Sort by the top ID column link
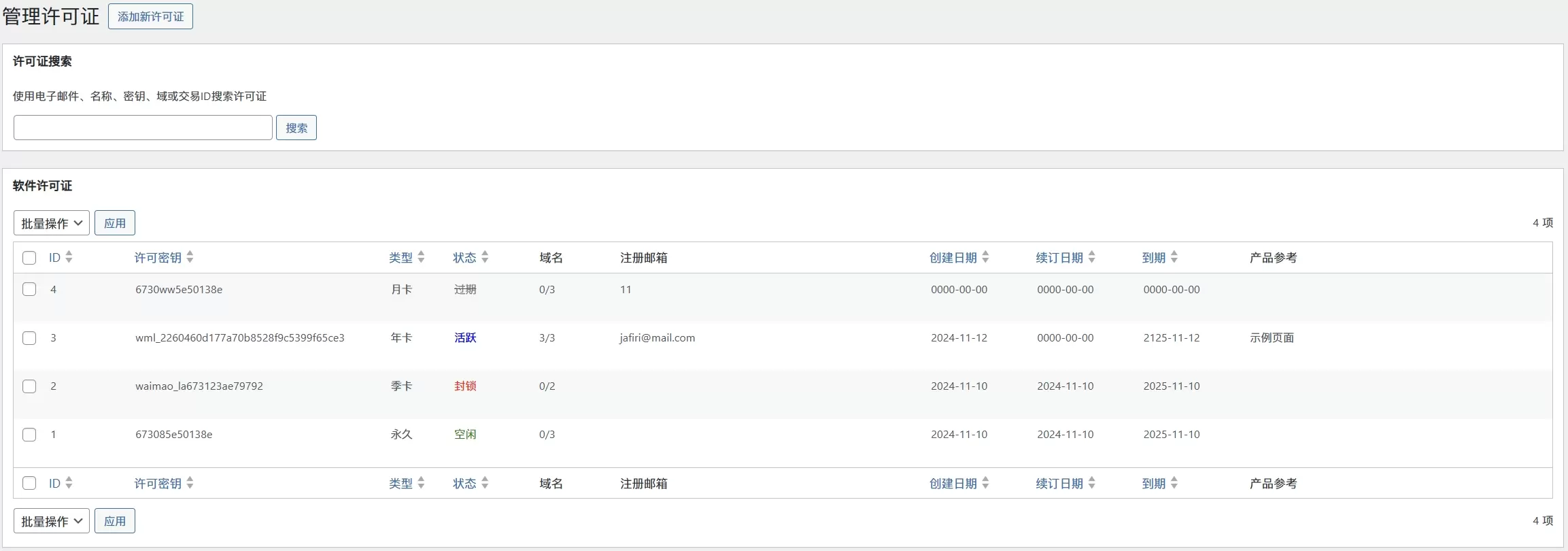This screenshot has height=551, width=1568. point(55,258)
